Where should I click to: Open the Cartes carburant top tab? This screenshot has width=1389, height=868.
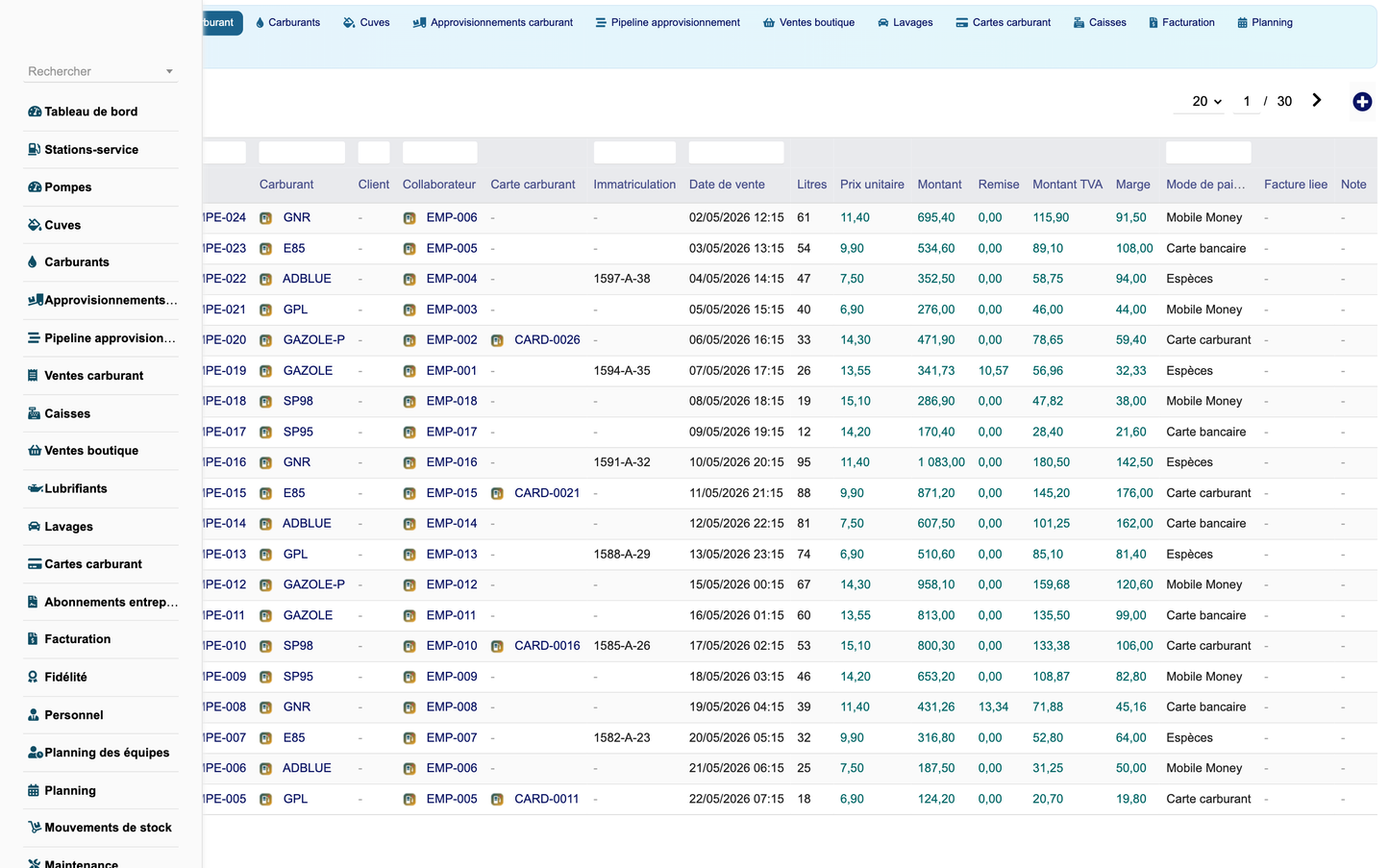click(x=1003, y=22)
